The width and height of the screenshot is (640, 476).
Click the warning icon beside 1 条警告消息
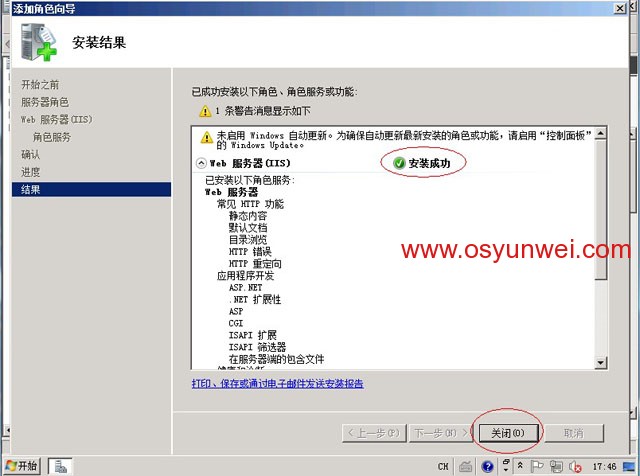205,111
